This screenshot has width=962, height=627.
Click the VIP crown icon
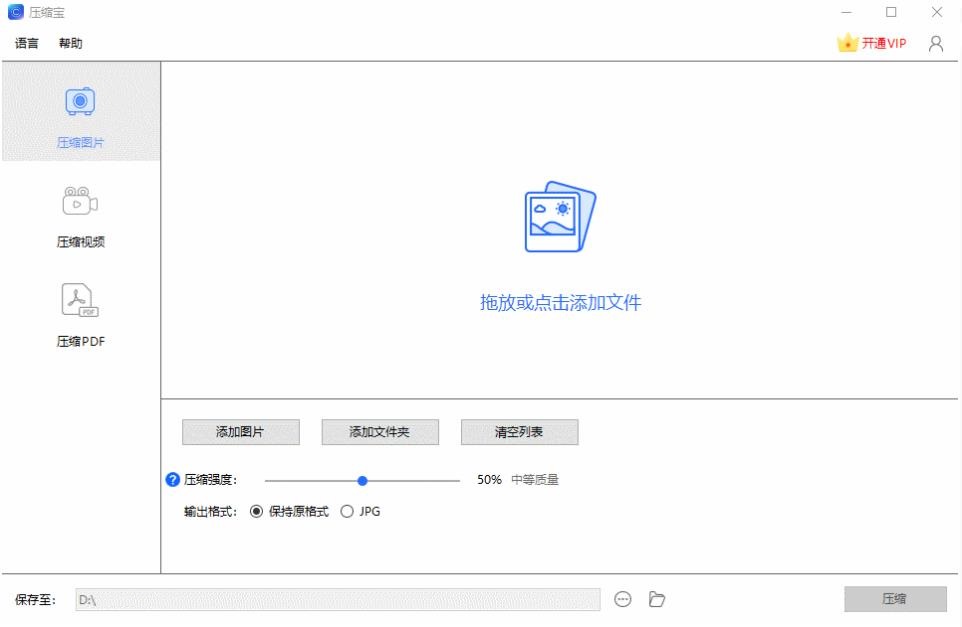[846, 42]
